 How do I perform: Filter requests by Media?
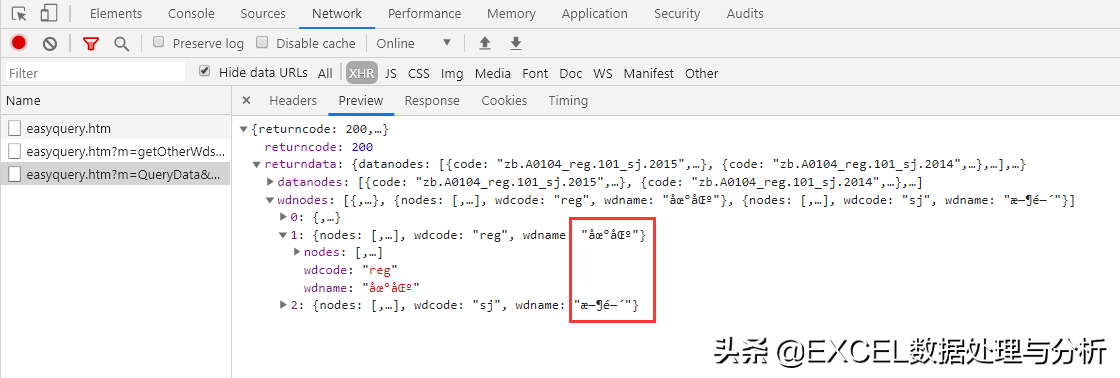493,73
